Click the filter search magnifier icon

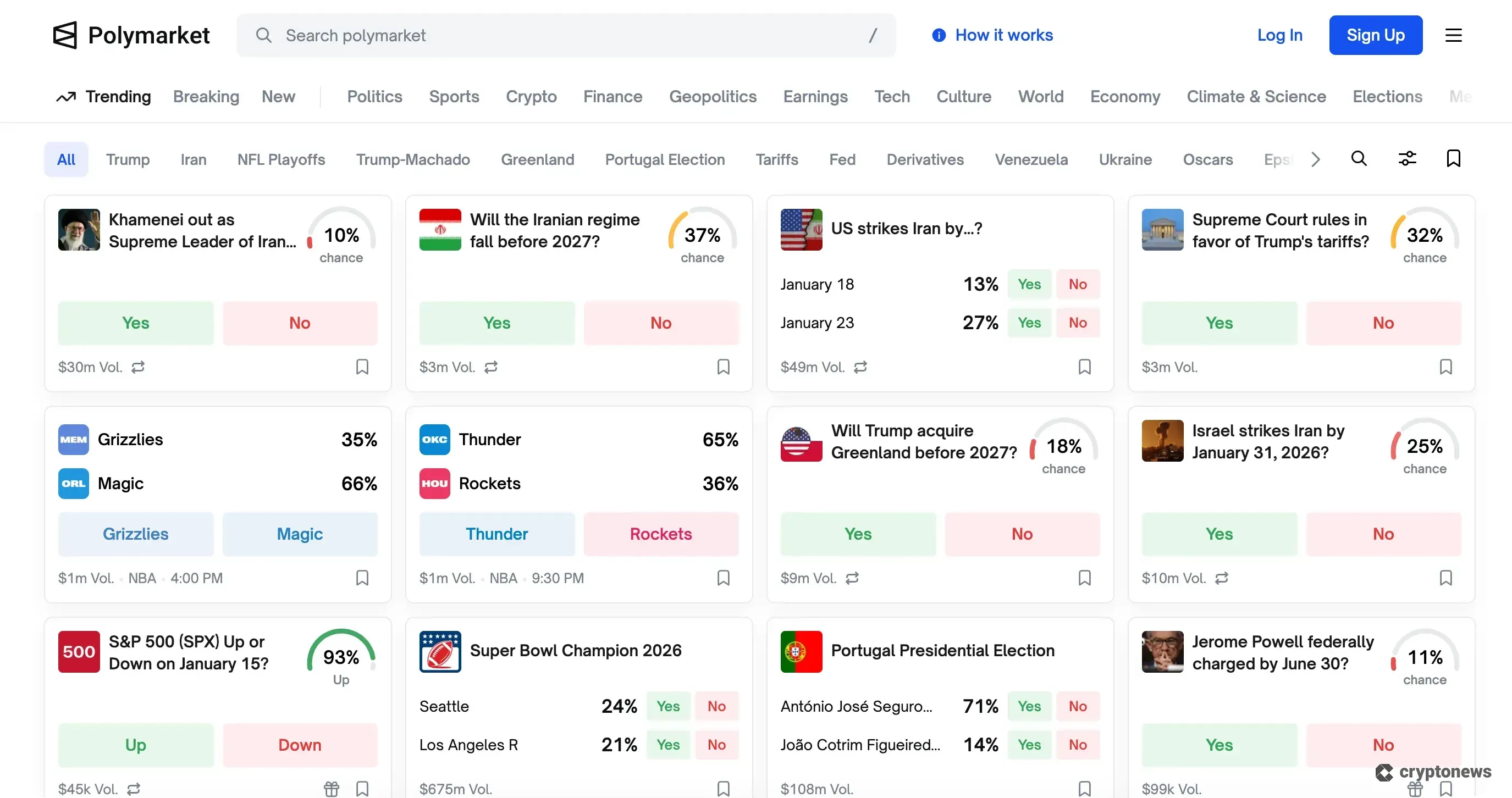(x=1359, y=158)
